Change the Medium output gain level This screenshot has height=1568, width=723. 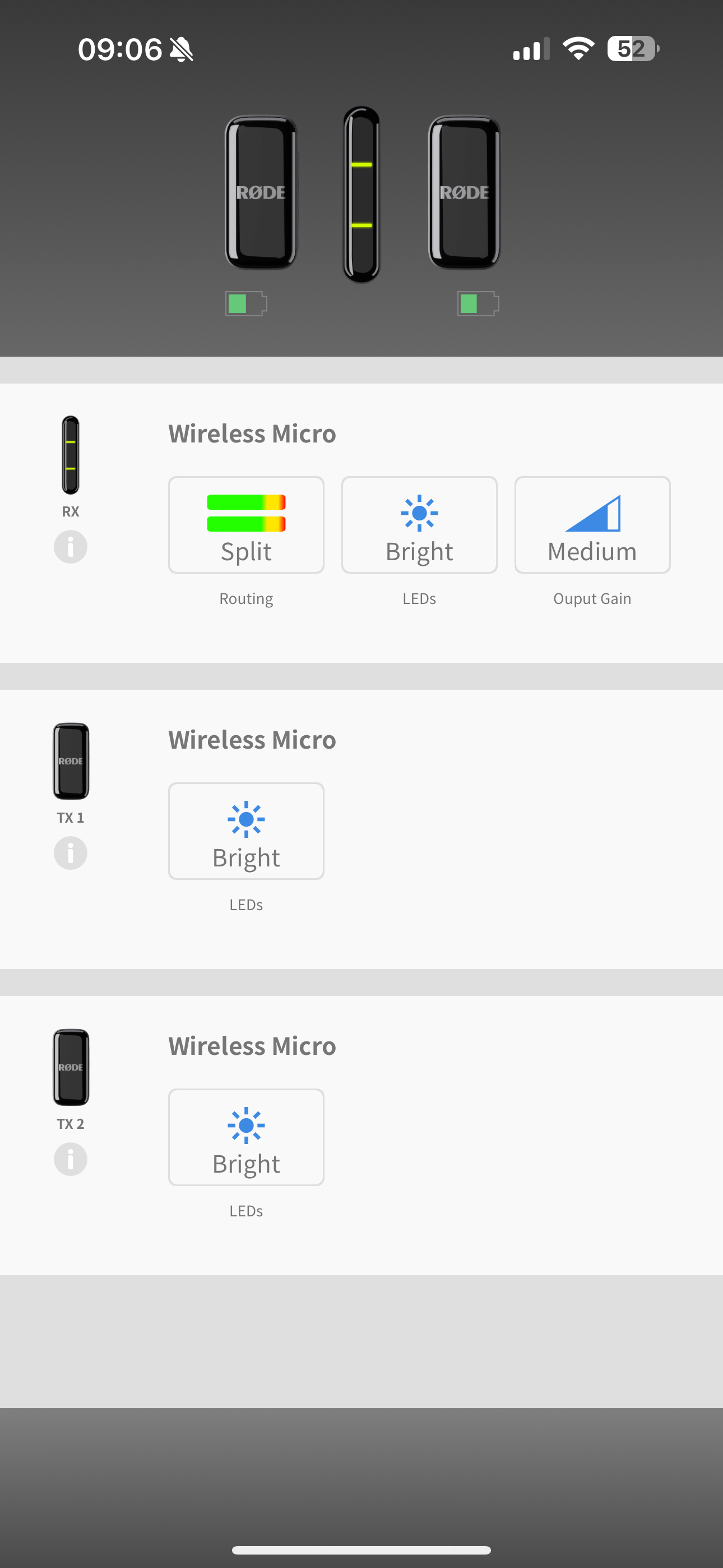[x=592, y=525]
